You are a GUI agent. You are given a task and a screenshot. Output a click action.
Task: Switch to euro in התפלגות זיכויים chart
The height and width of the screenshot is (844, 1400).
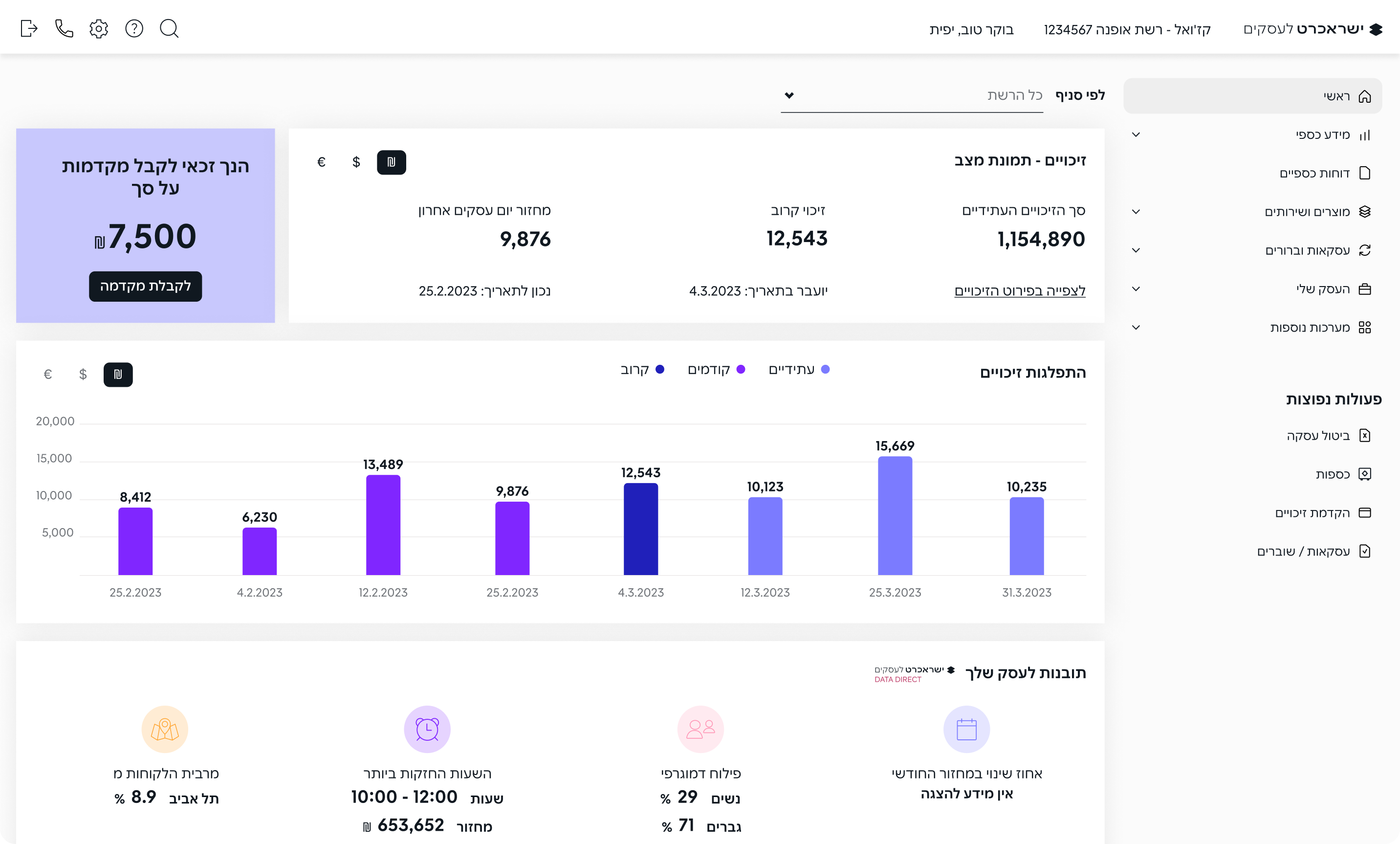(48, 375)
